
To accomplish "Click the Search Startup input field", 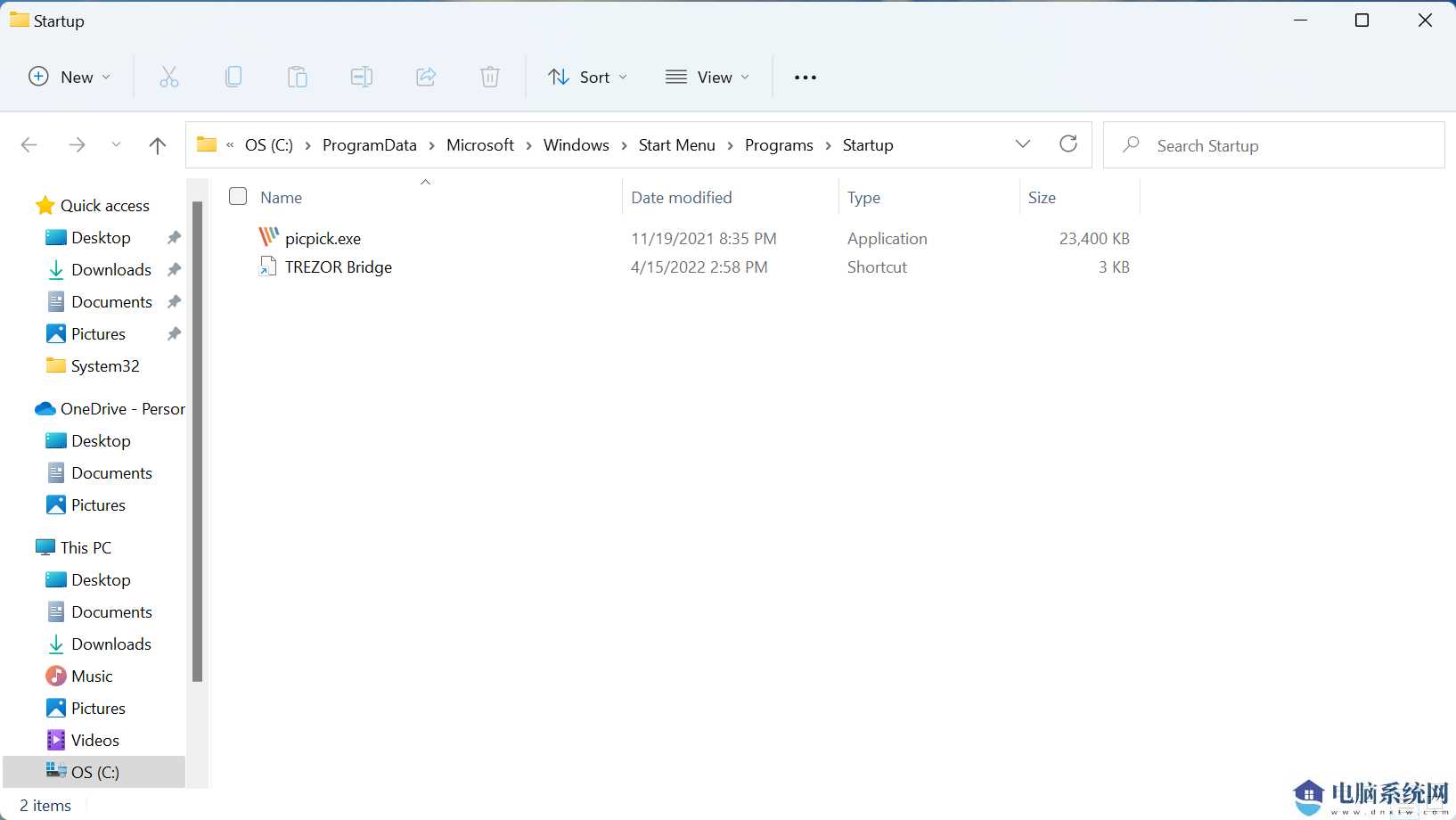I will 1274,145.
